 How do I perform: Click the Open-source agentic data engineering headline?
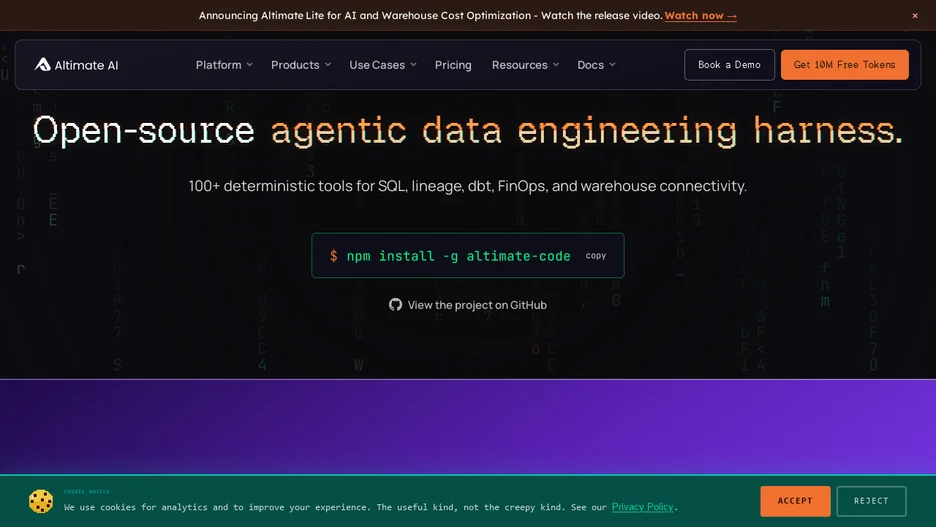tap(467, 131)
